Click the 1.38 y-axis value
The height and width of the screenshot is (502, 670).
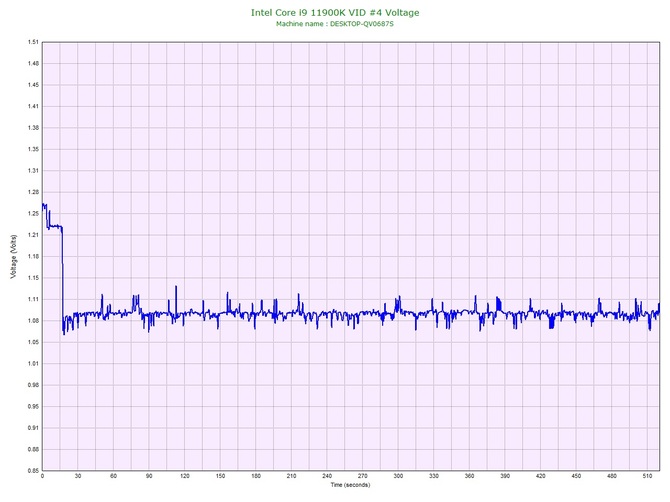tap(33, 128)
